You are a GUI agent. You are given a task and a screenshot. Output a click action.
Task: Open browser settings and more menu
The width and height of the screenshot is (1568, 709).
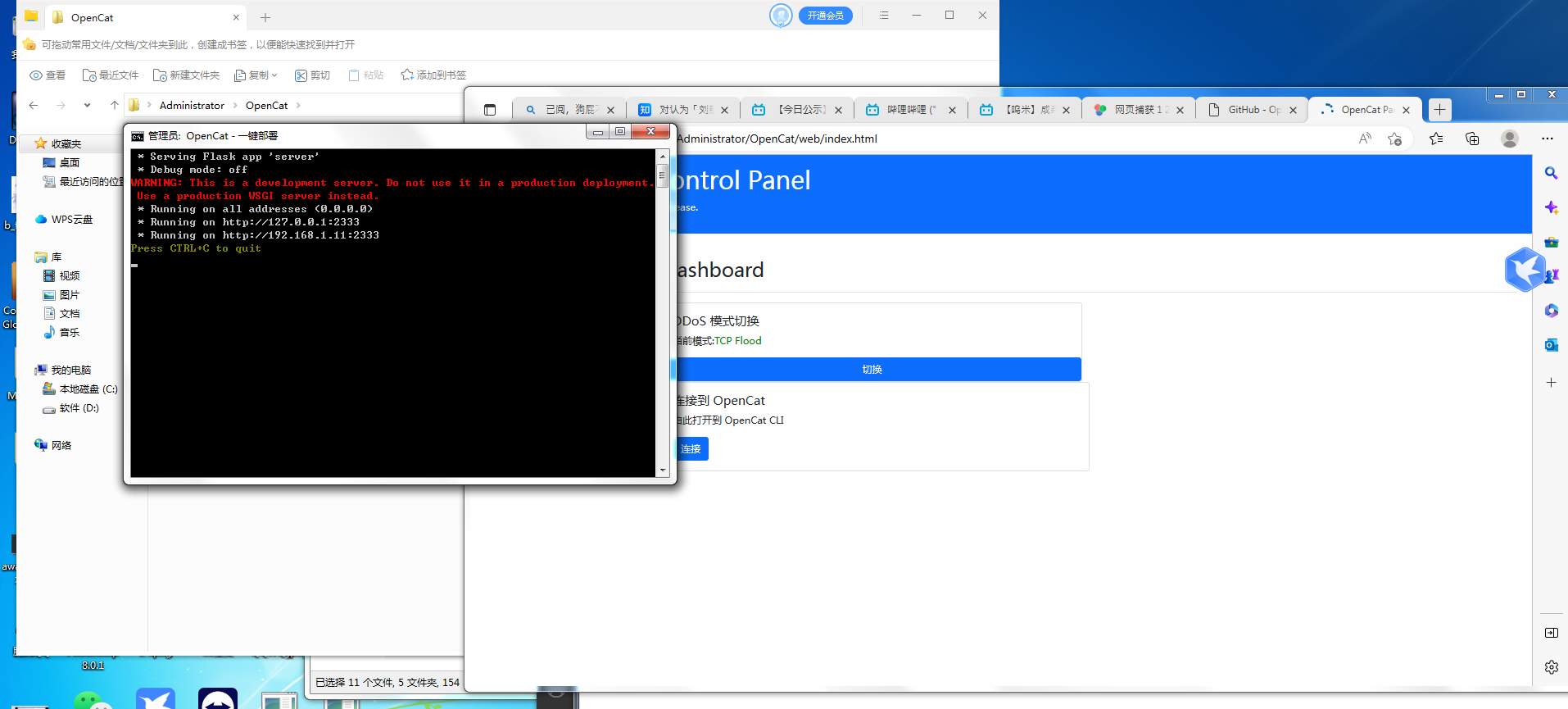tap(1547, 139)
